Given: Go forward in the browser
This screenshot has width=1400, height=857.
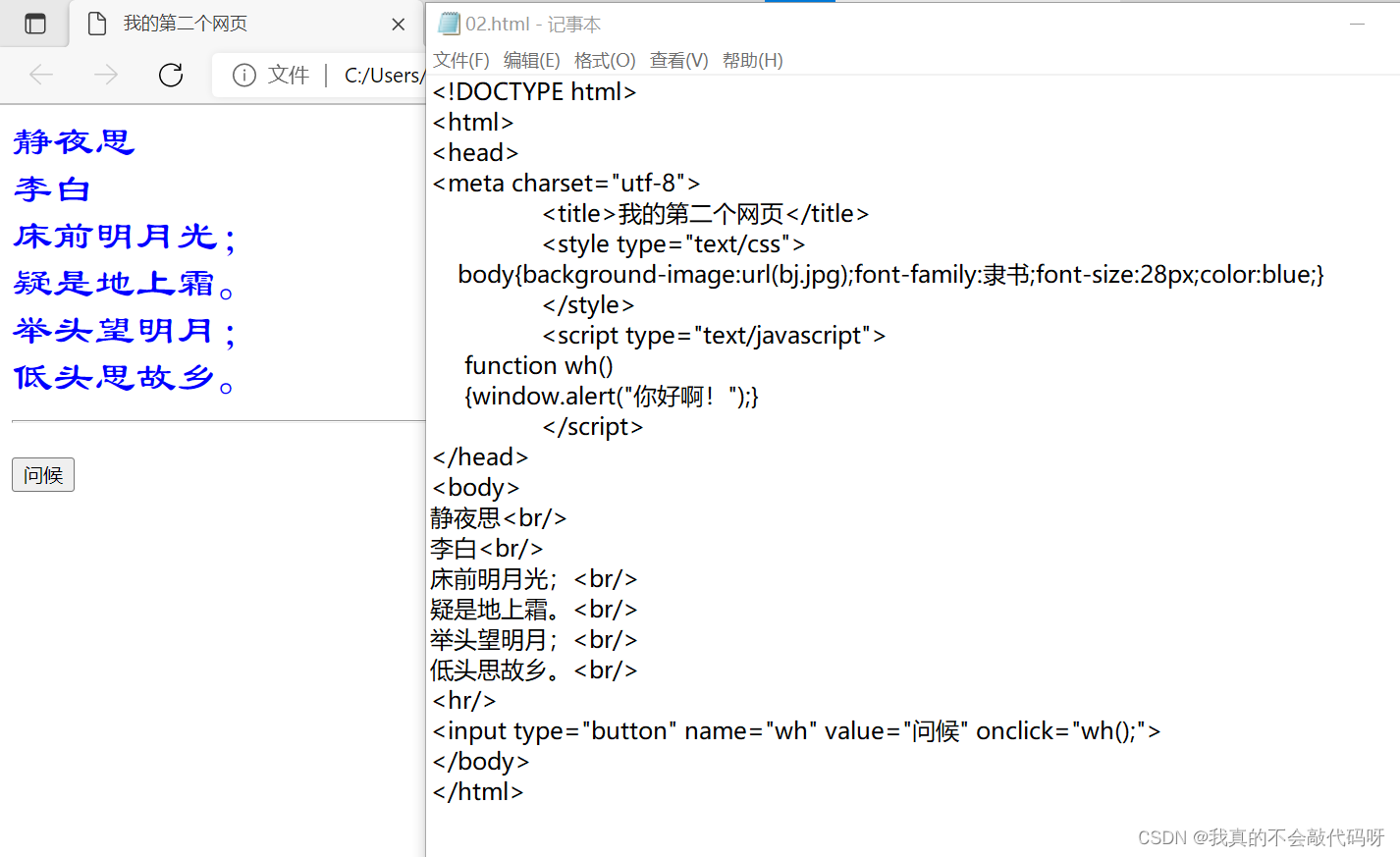Looking at the screenshot, I should [106, 75].
